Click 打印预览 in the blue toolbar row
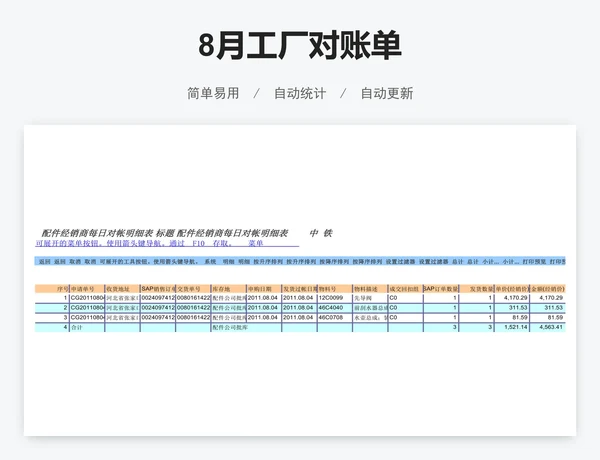The width and height of the screenshot is (600, 460). coord(534,262)
